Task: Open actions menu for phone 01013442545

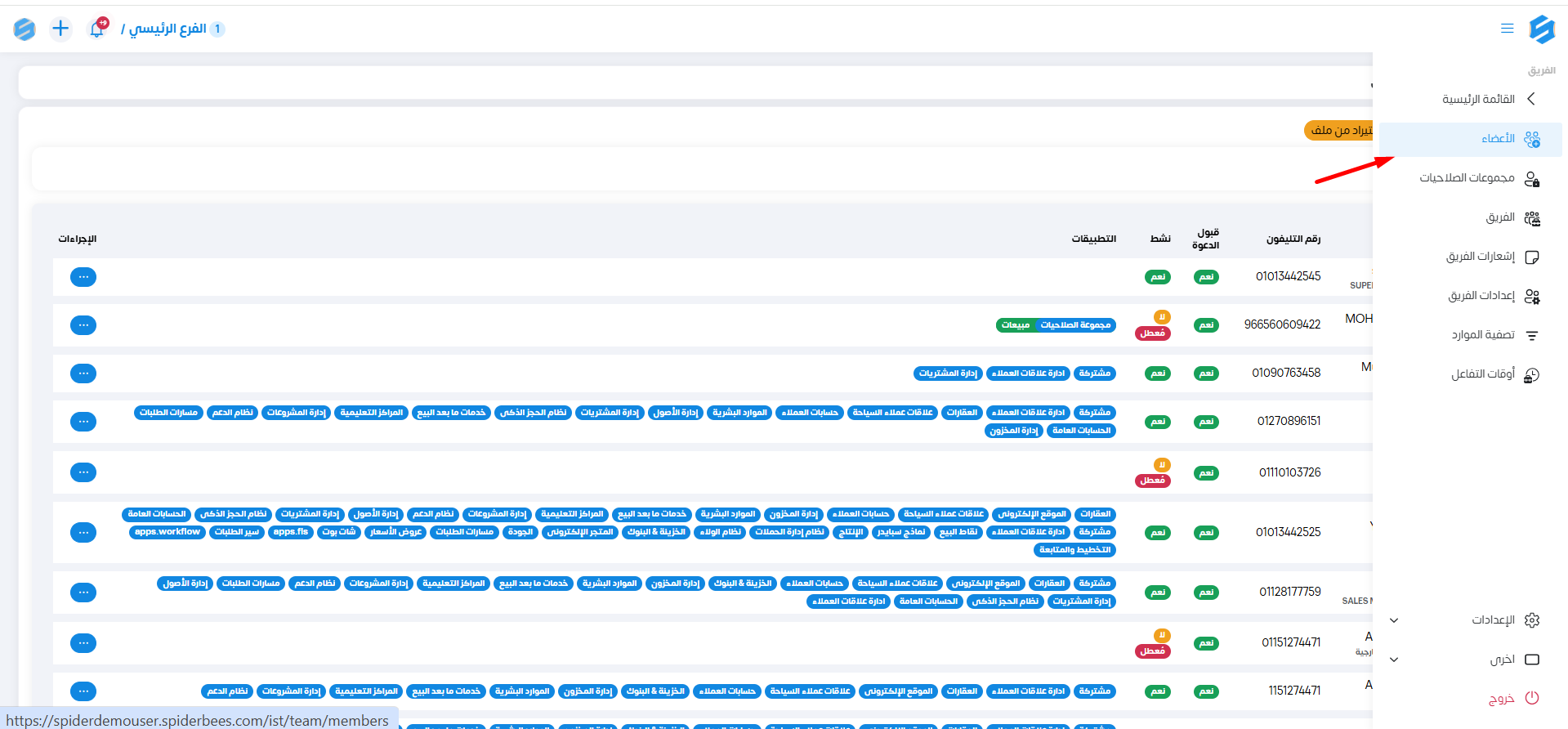Action: point(83,277)
